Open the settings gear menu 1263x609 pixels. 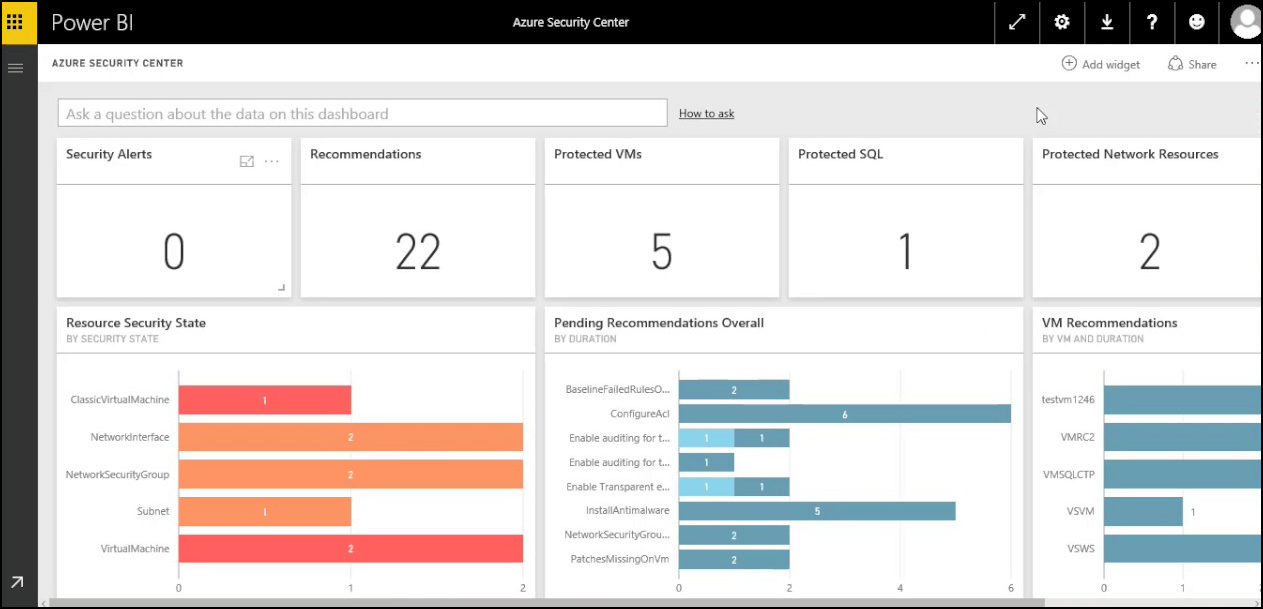[1062, 22]
